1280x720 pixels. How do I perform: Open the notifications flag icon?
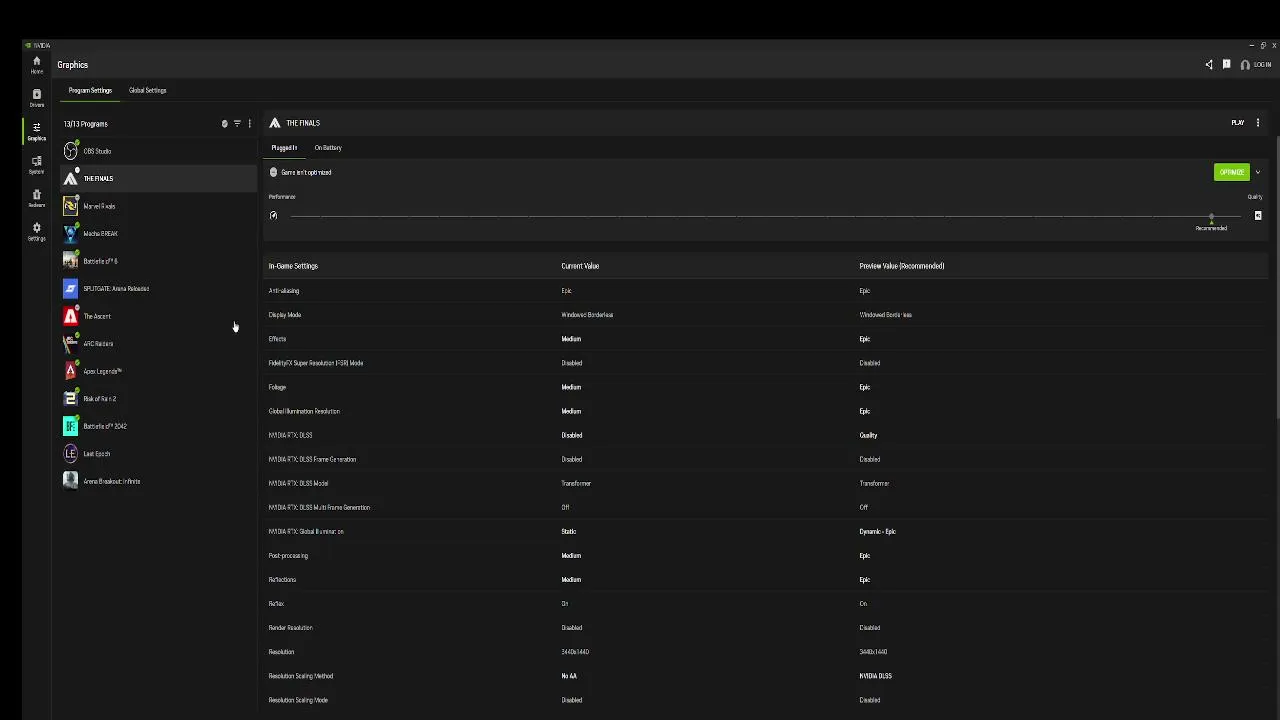pyautogui.click(x=1227, y=65)
